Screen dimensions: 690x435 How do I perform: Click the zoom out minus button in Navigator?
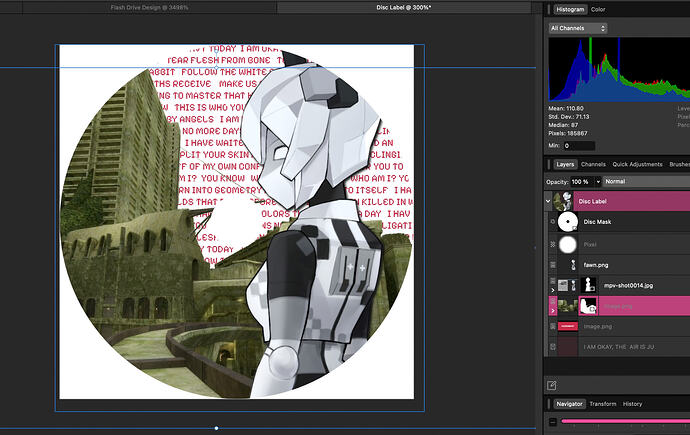click(553, 422)
